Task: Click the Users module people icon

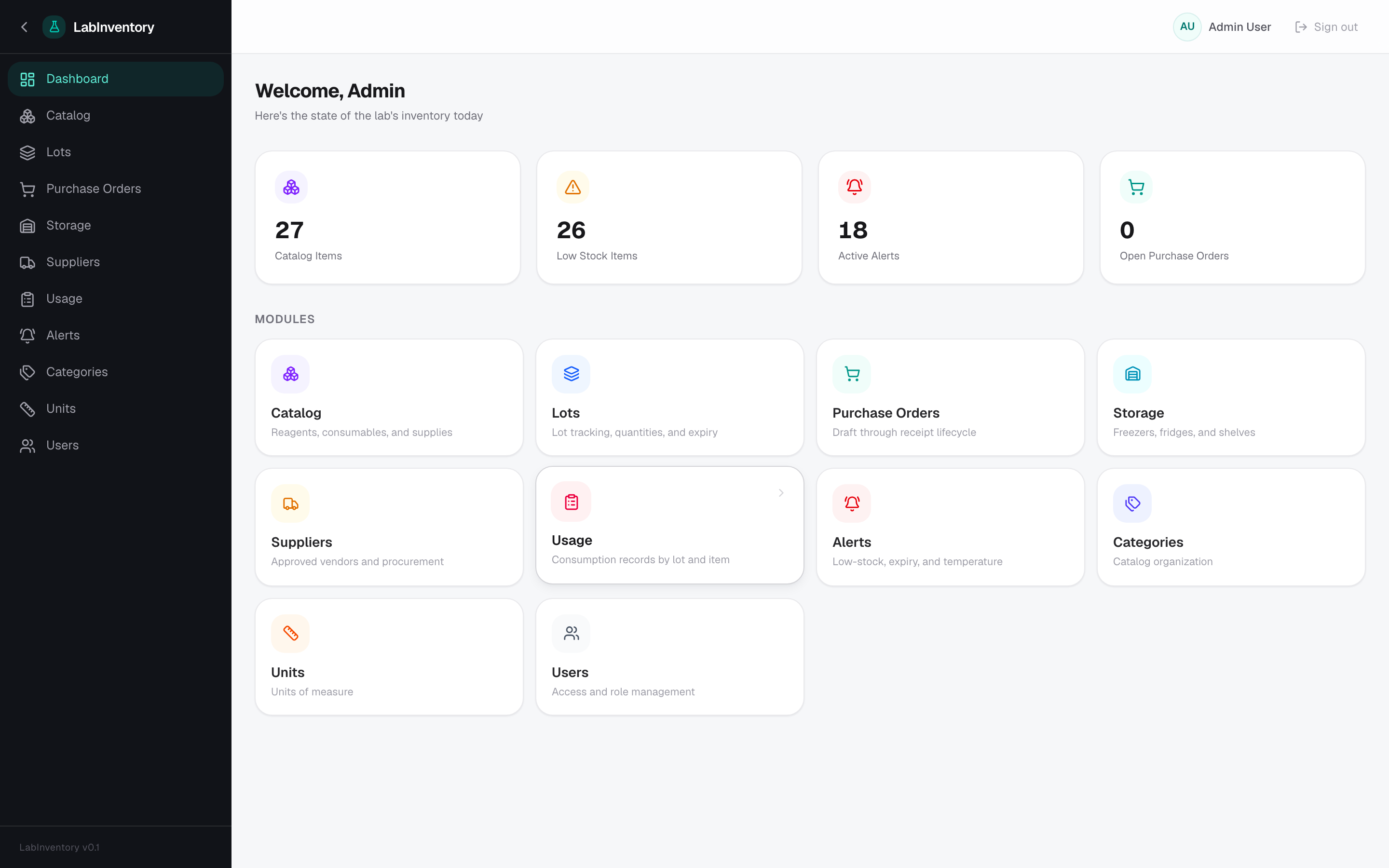Action: point(571,634)
